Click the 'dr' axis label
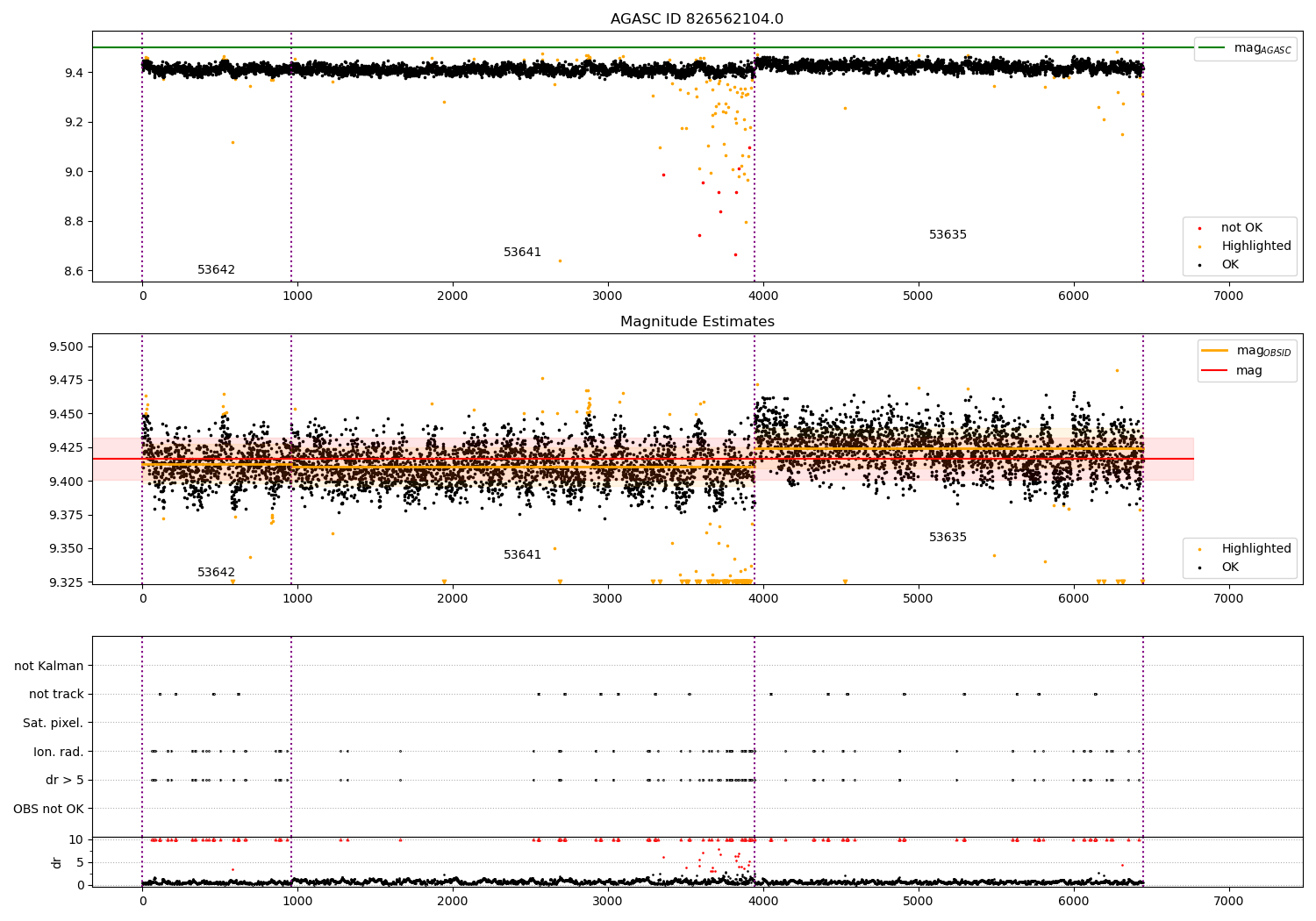 click(x=57, y=862)
